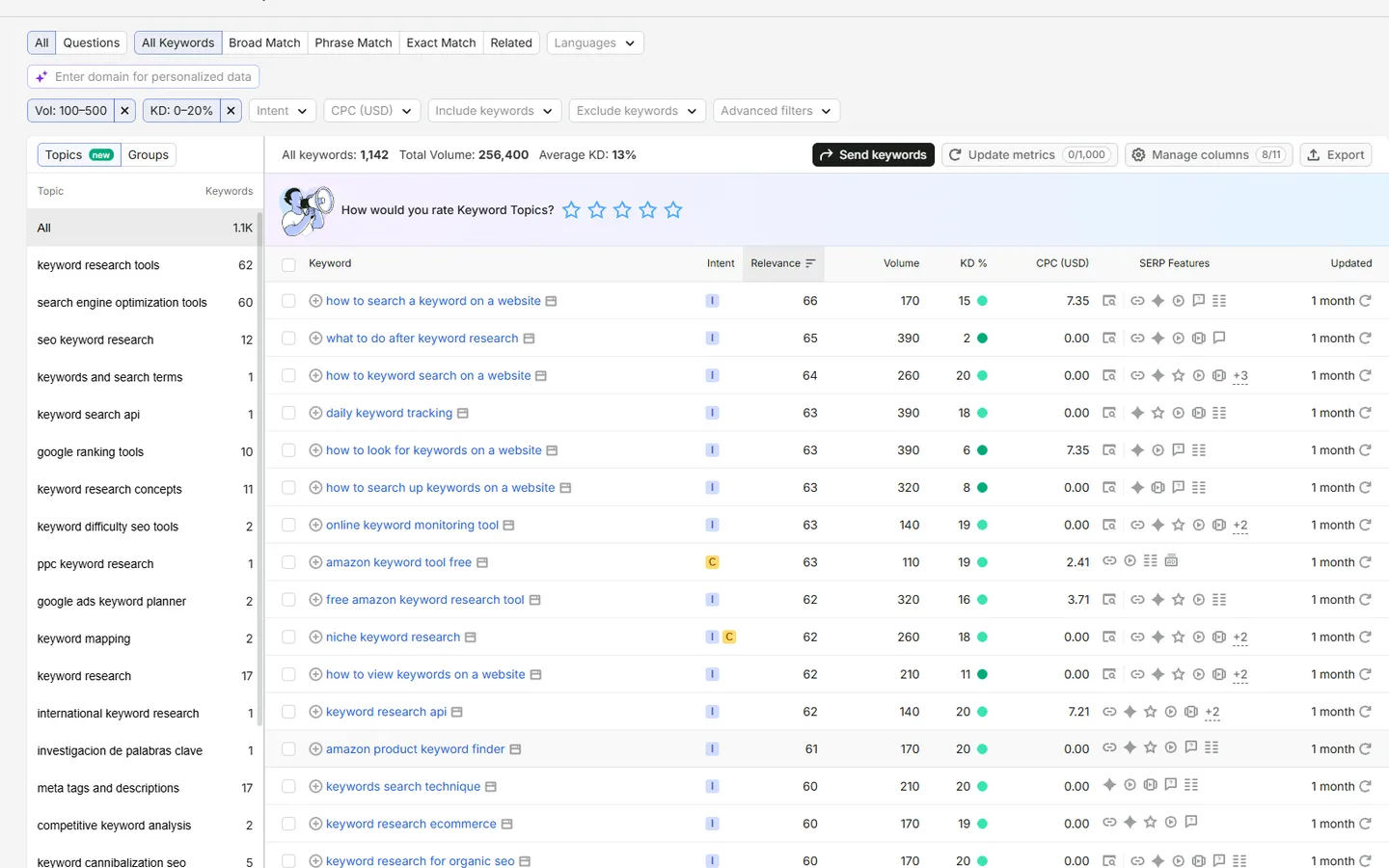This screenshot has height=868, width=1389.
Task: Select 'google ranking tools' topic in sidebar
Action: [145, 451]
